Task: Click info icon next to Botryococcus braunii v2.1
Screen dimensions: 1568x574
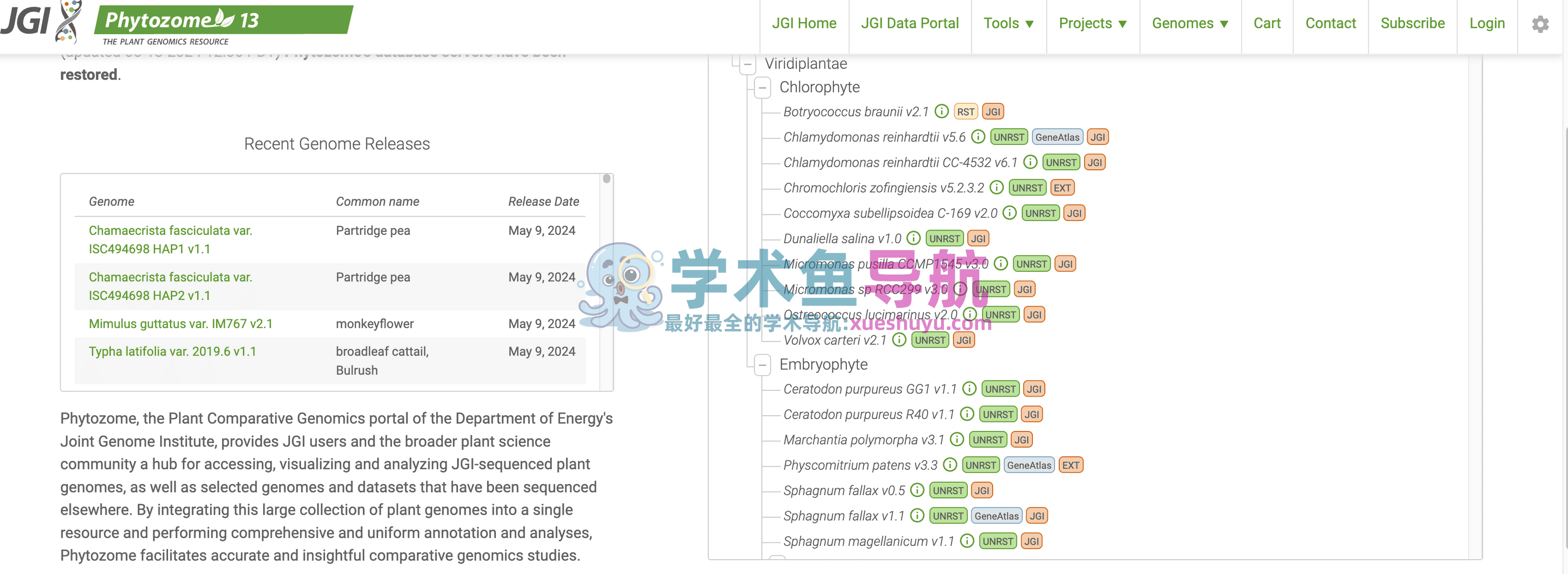Action: coord(941,111)
